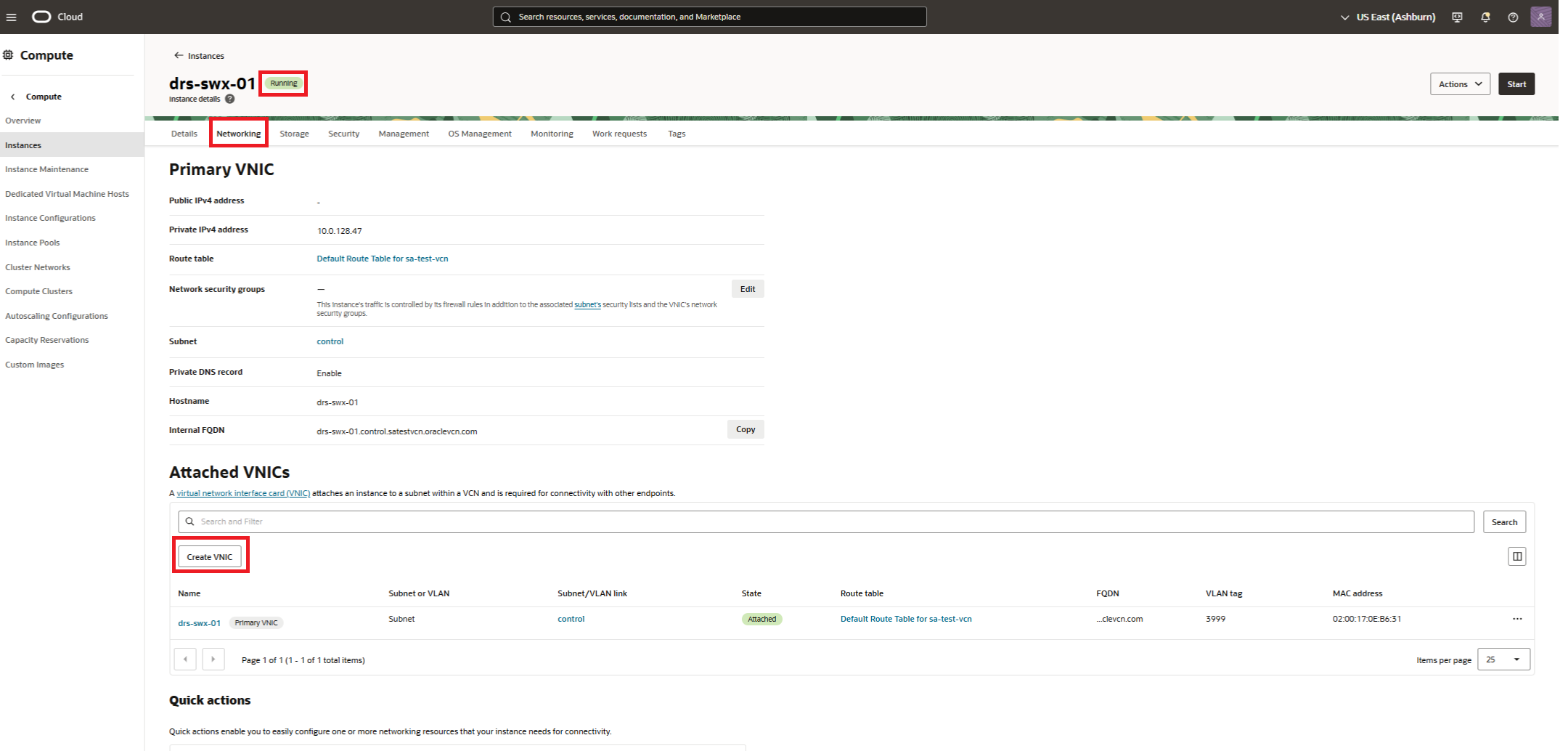Switch to the Storage tab
Viewport: 1568px width, 751px height.
[x=294, y=133]
